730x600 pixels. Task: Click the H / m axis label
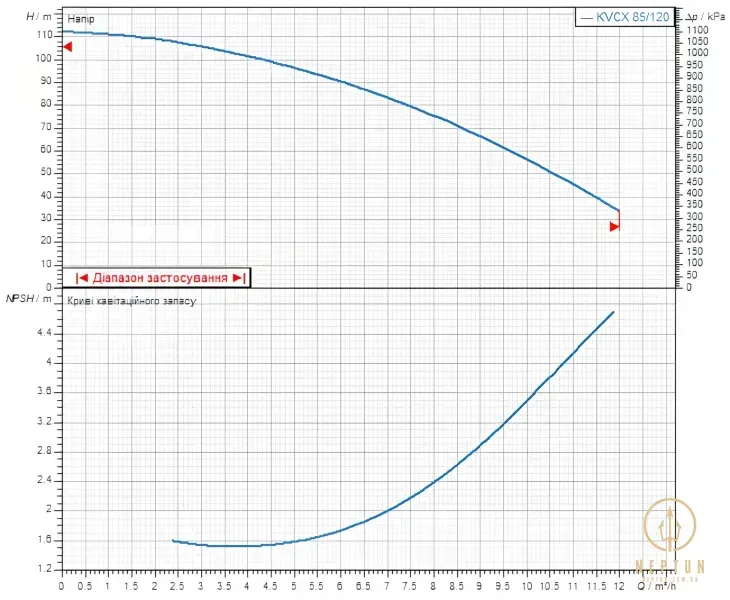(x=39, y=17)
